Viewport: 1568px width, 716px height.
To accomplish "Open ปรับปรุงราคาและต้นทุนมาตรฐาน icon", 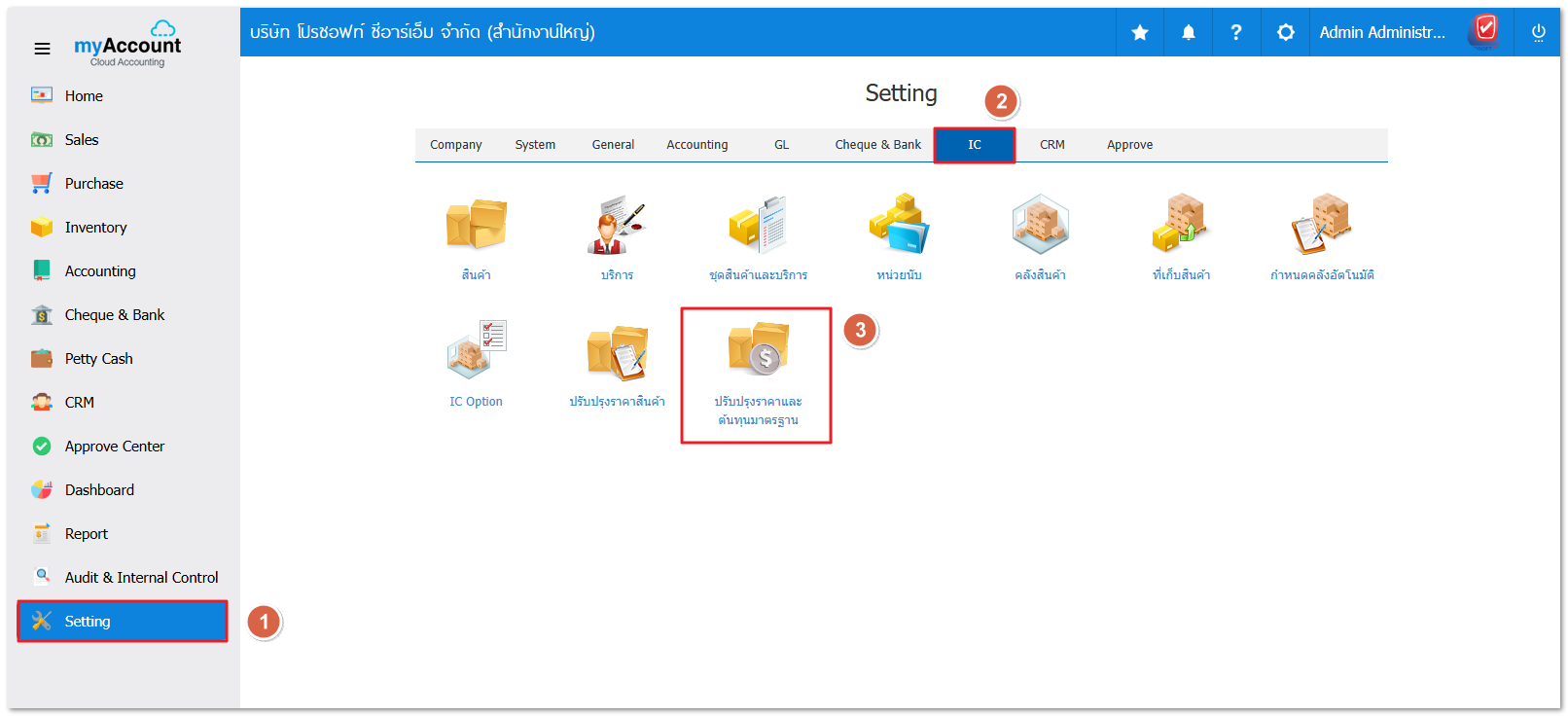I will click(x=758, y=351).
